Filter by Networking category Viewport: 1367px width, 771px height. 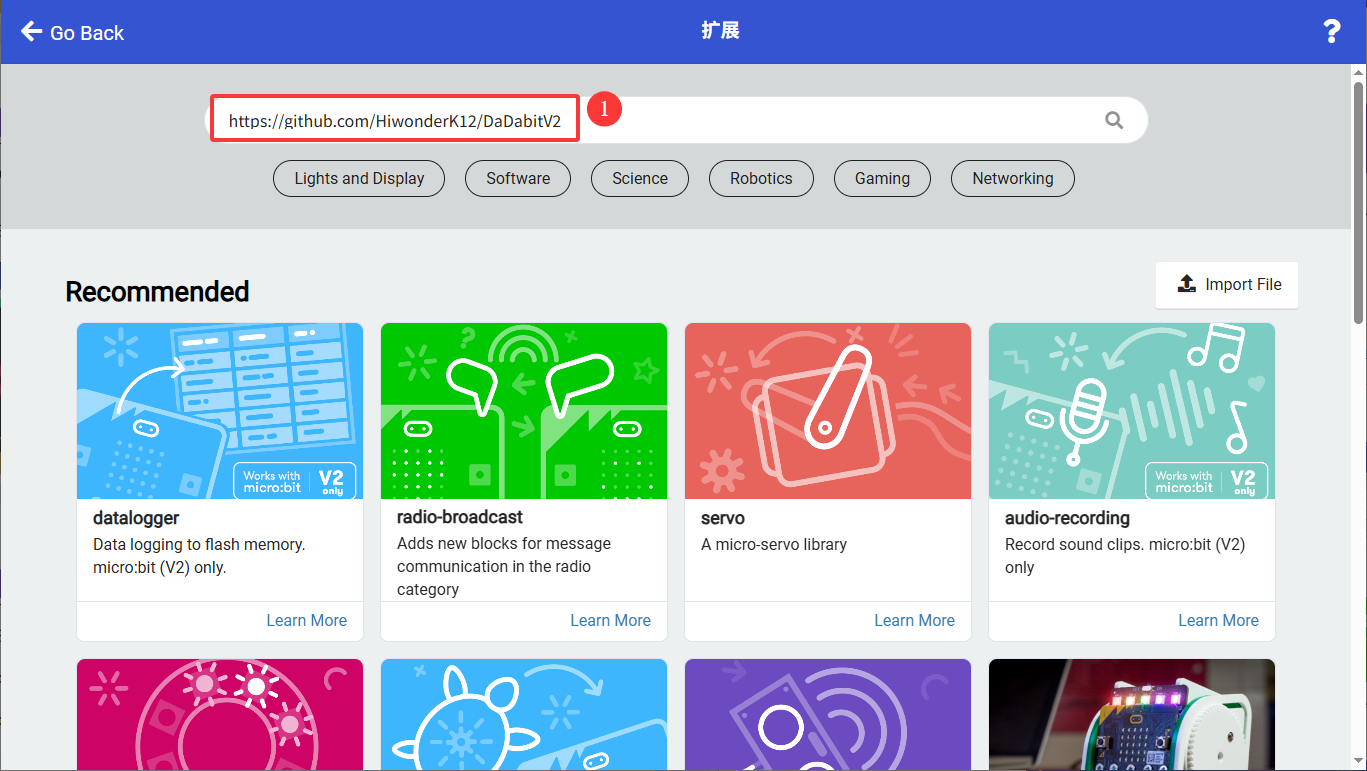[1013, 179]
